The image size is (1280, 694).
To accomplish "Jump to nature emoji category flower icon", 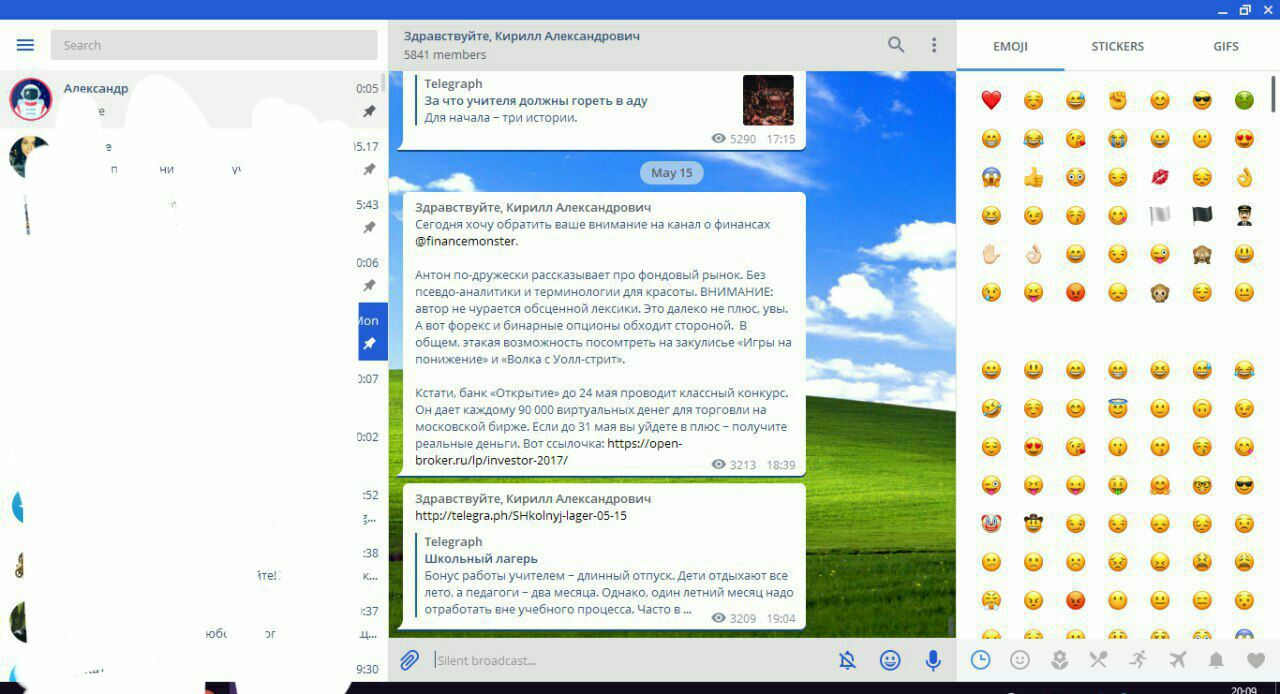I will (1060, 660).
